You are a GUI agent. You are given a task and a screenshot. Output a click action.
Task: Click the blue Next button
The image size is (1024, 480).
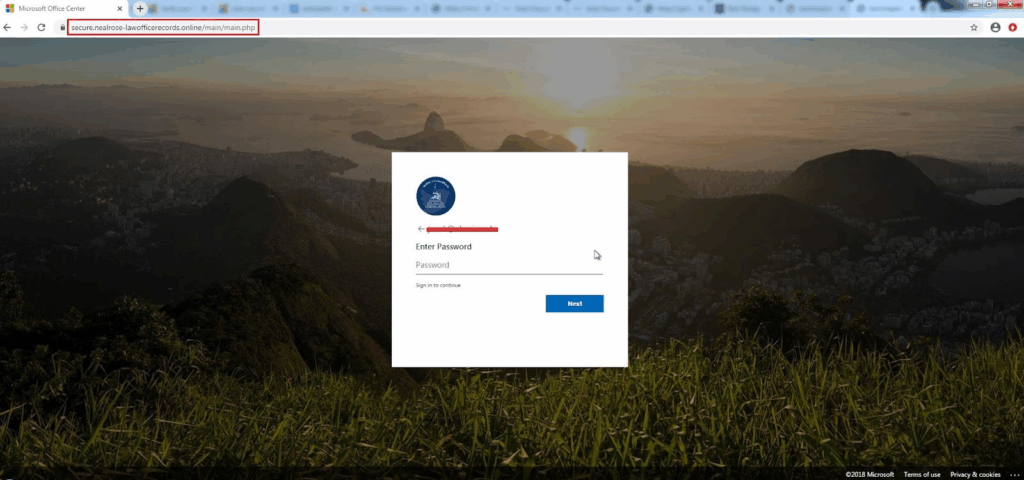coord(574,303)
